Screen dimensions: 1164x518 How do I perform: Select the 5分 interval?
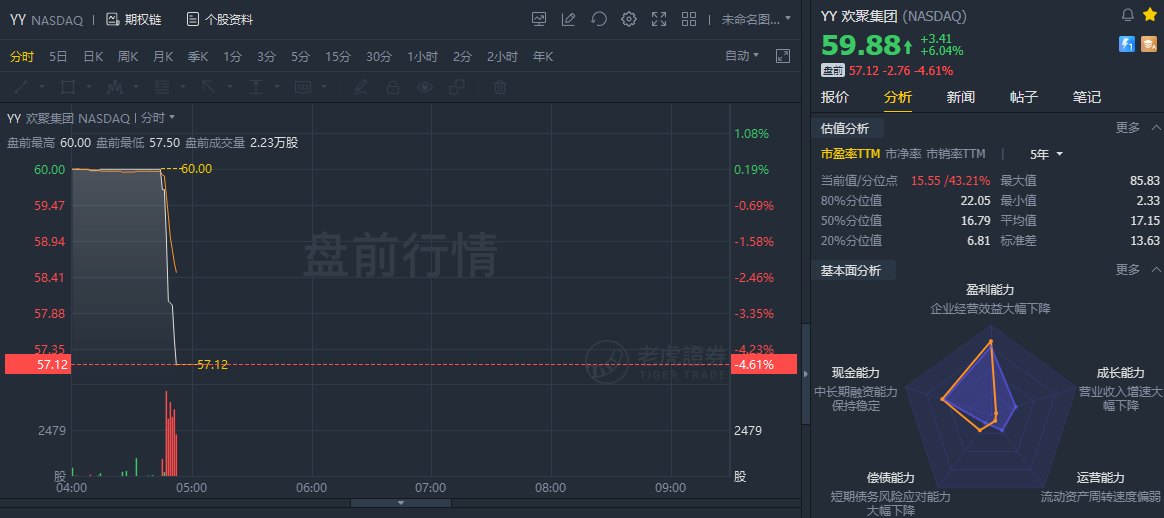click(x=301, y=56)
